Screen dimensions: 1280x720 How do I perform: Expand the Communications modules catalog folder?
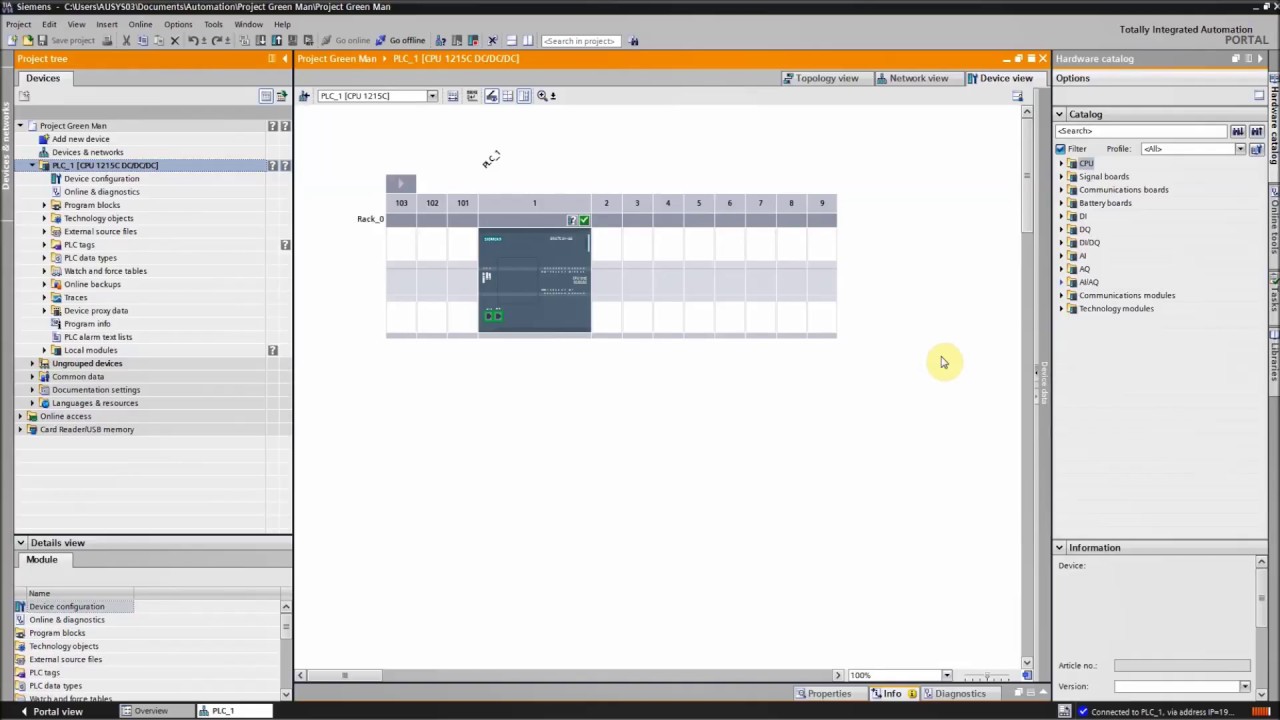1062,296
